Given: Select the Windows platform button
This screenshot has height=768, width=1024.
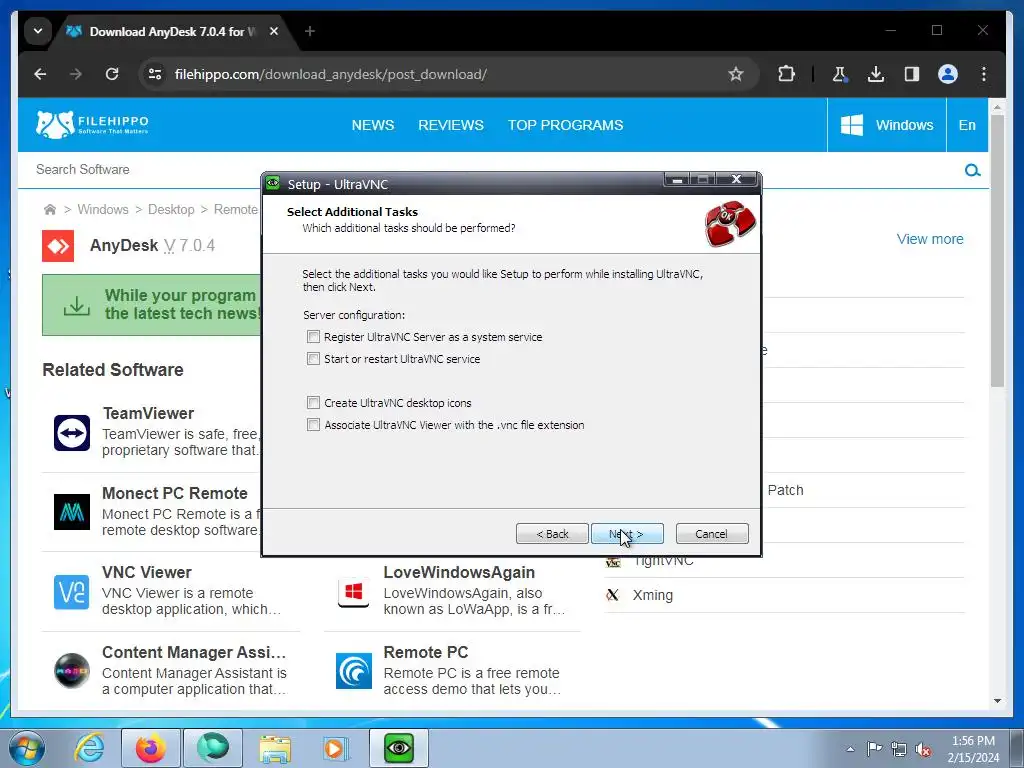Looking at the screenshot, I should tap(886, 125).
